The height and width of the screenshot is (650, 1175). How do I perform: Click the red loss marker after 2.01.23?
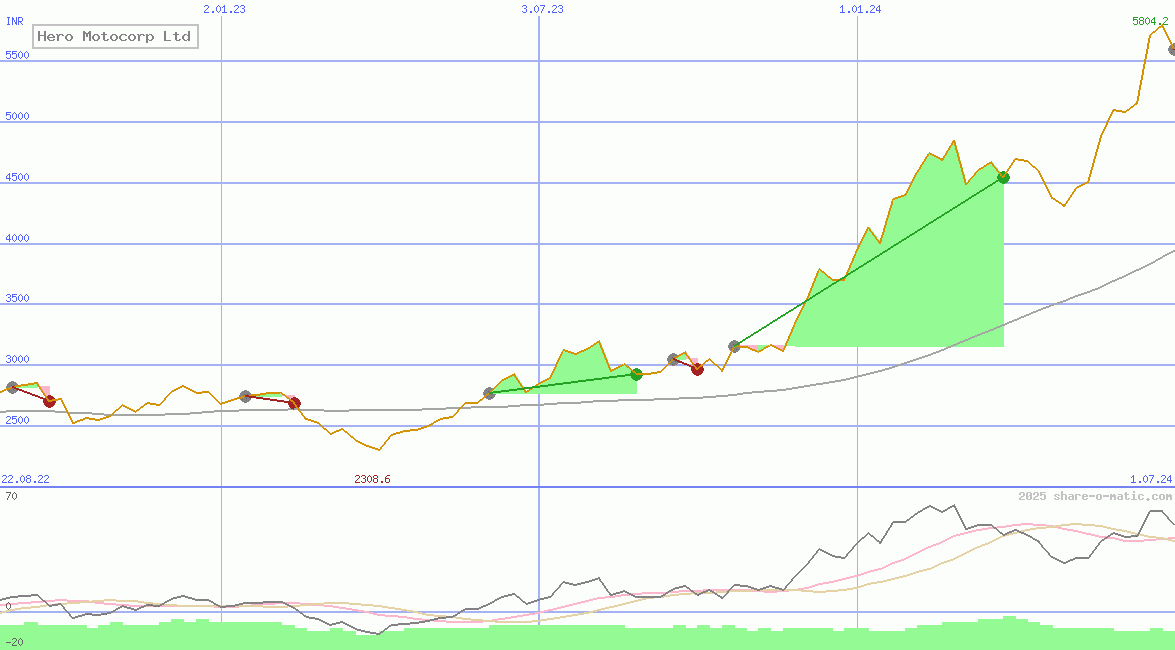294,403
